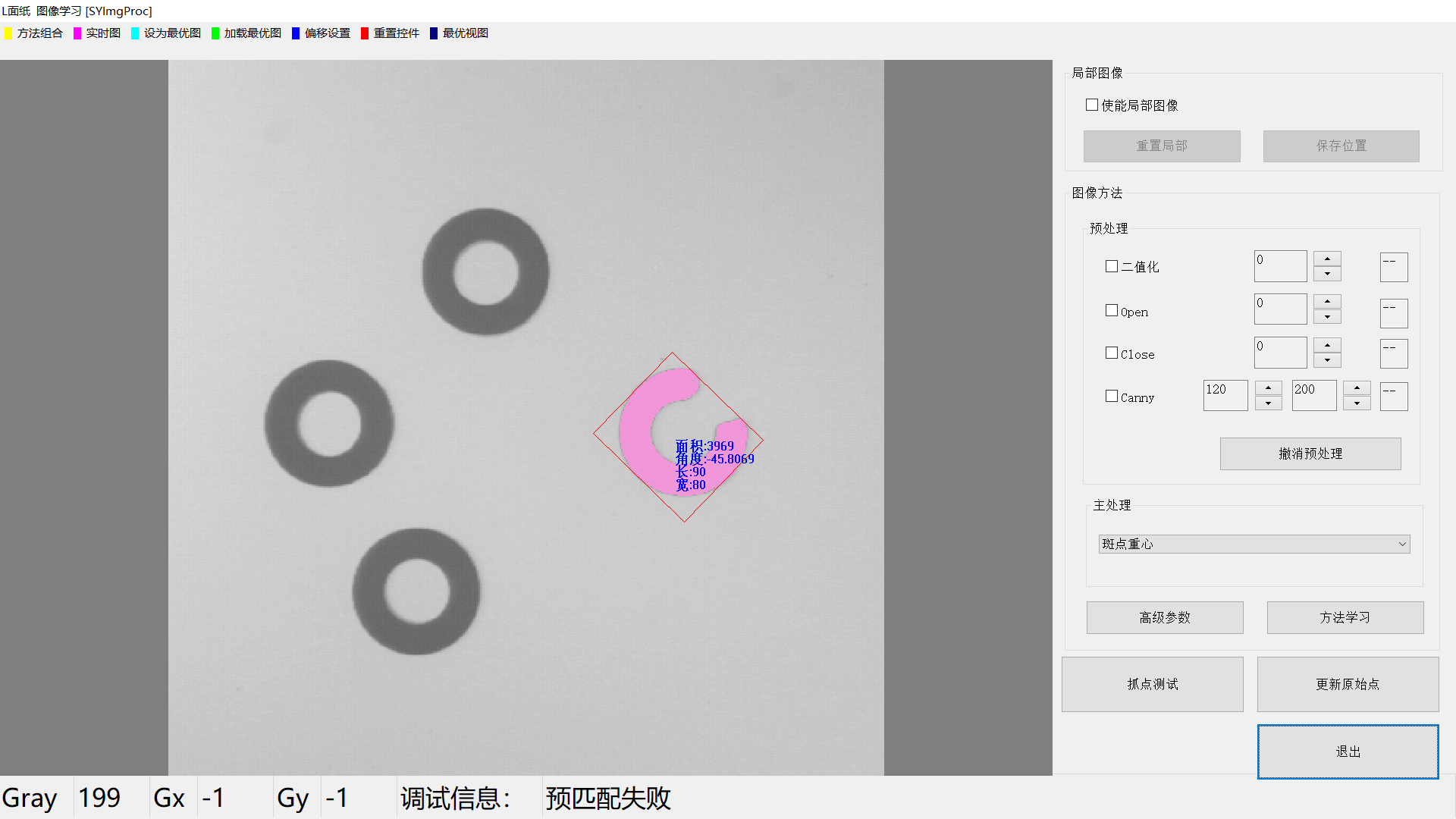1456x819 pixels.
Task: Click the 撤消预处理 button
Action: (1310, 453)
